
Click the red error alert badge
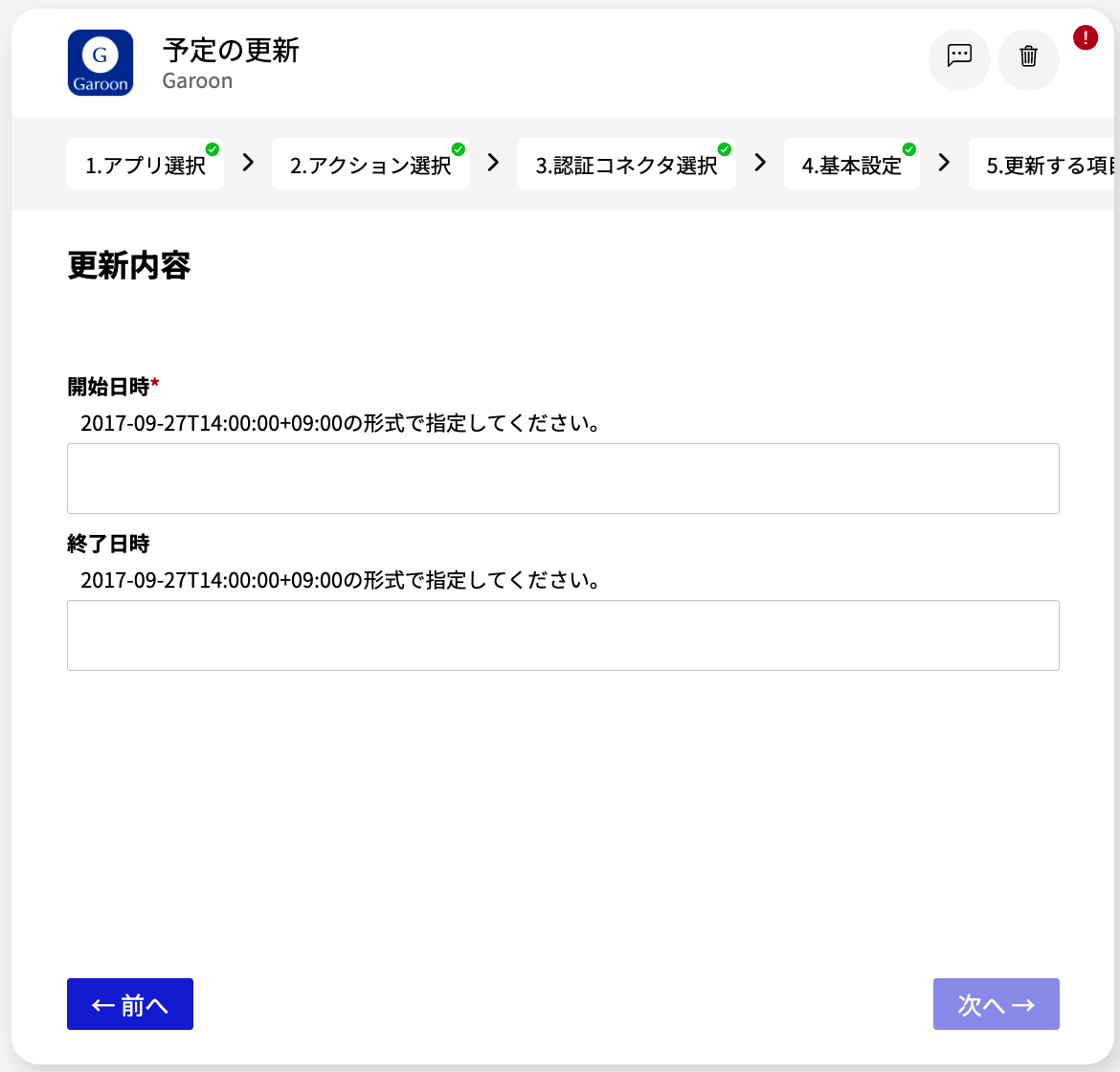1085,37
